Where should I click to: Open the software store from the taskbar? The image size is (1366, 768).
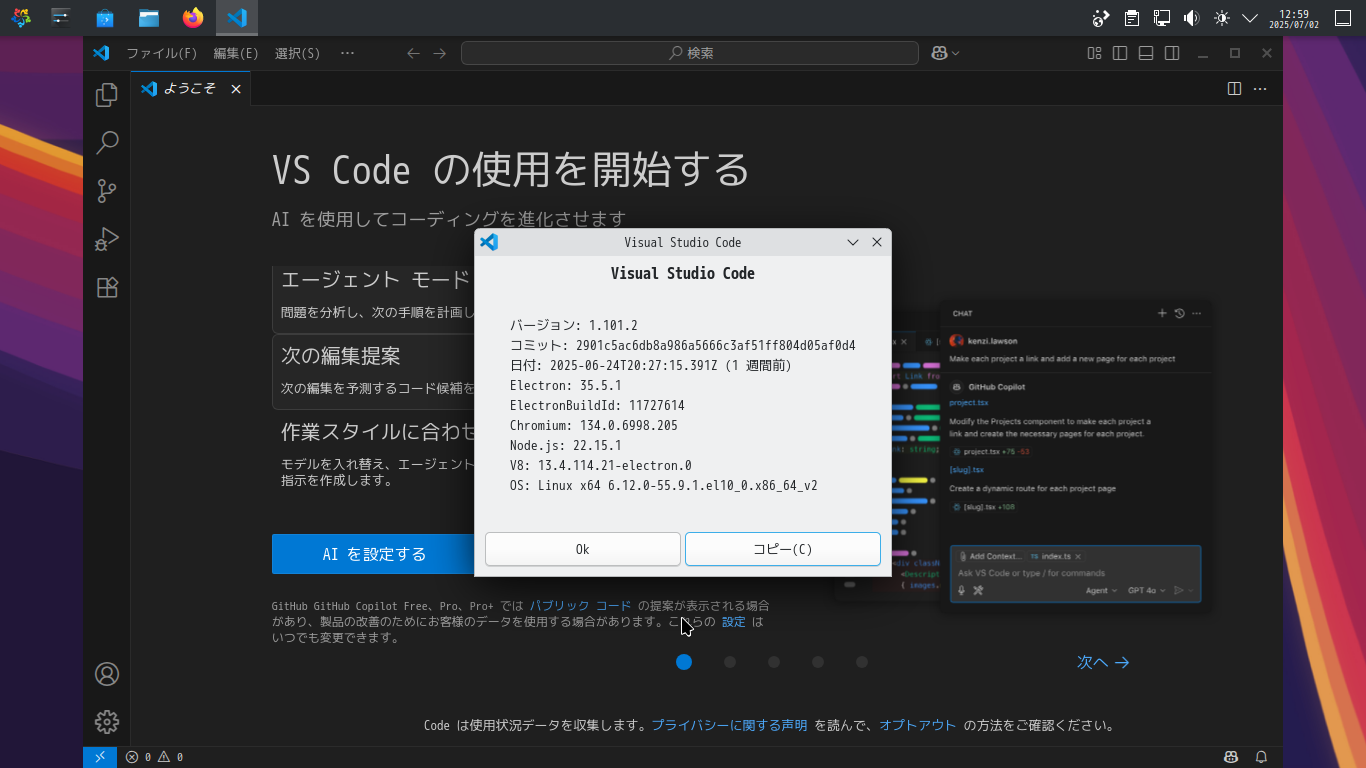pos(105,18)
